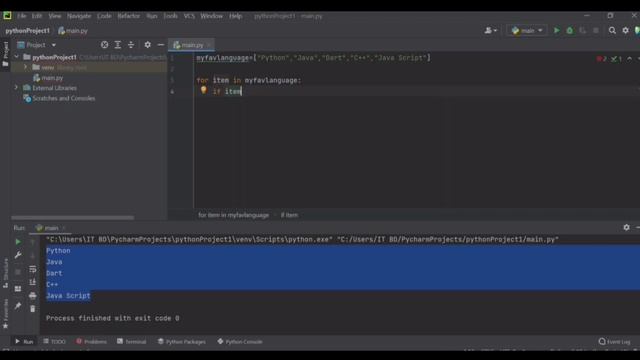
Task: Open the Tools menu
Action: coord(170,16)
